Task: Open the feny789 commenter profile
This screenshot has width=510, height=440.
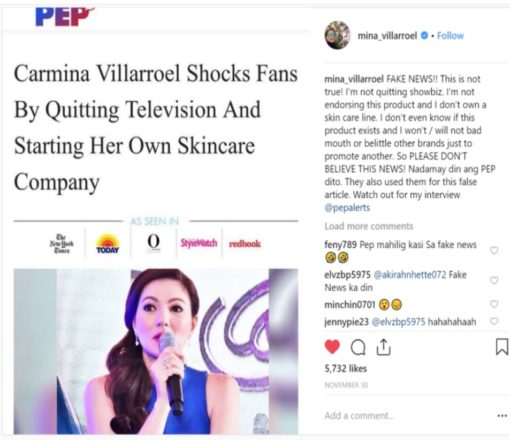Action: coord(340,245)
